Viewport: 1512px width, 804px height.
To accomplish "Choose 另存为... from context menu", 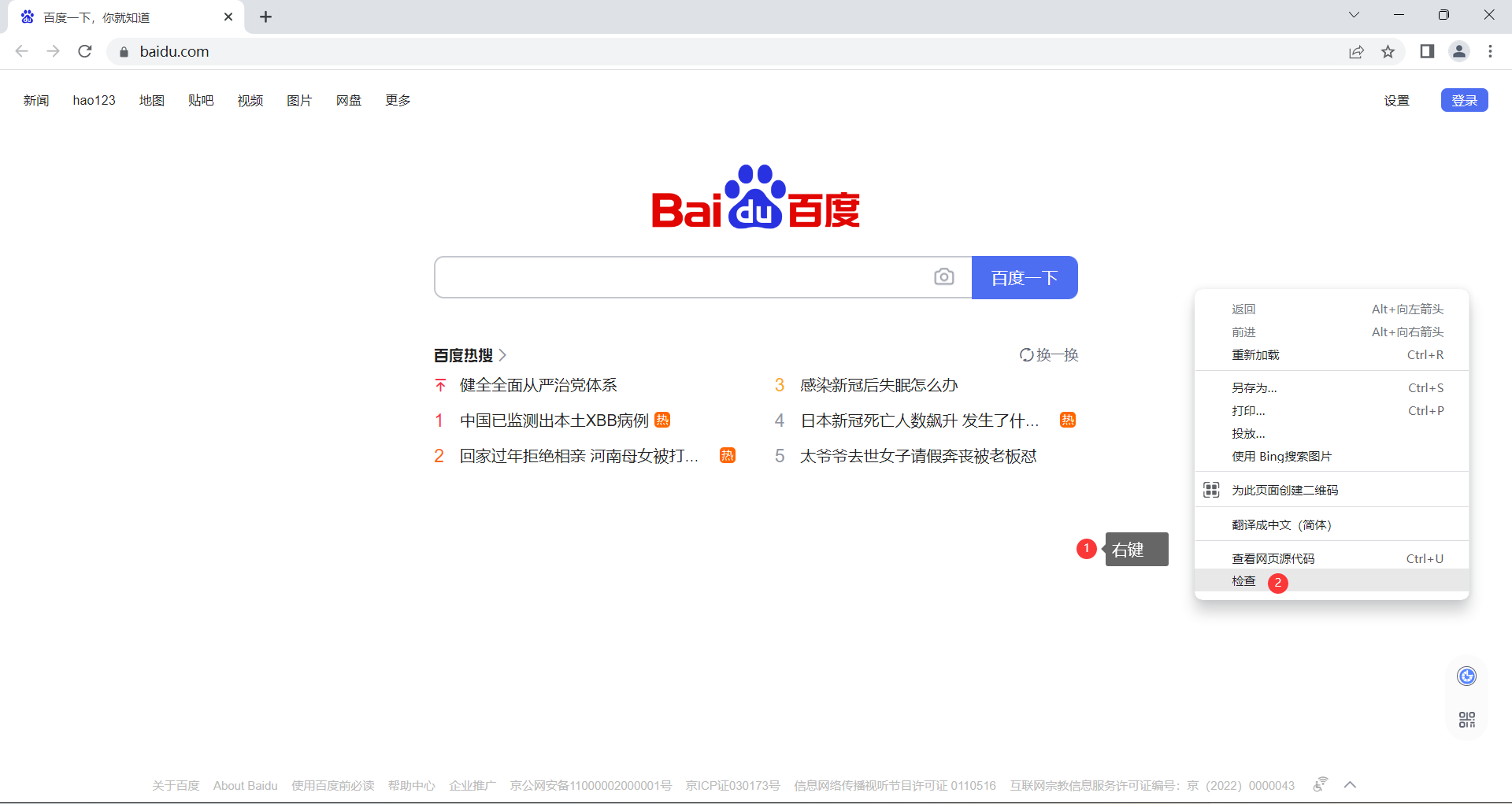I will [x=1332, y=388].
